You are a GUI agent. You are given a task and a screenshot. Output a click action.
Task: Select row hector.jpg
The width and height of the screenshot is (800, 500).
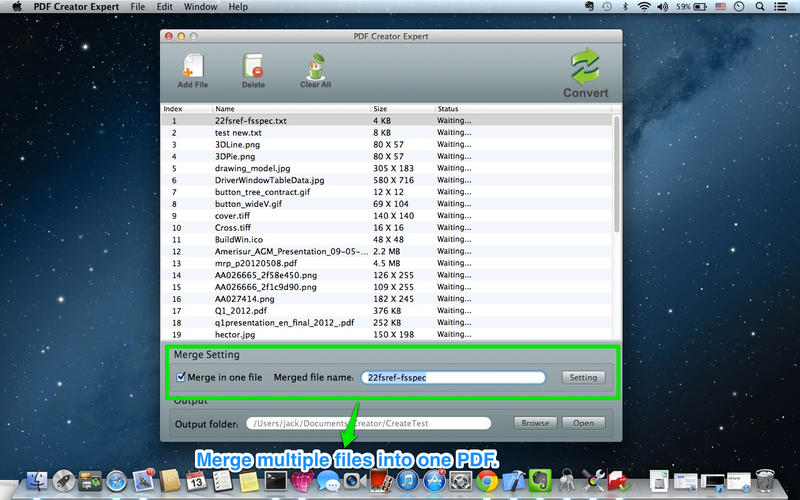click(x=387, y=335)
